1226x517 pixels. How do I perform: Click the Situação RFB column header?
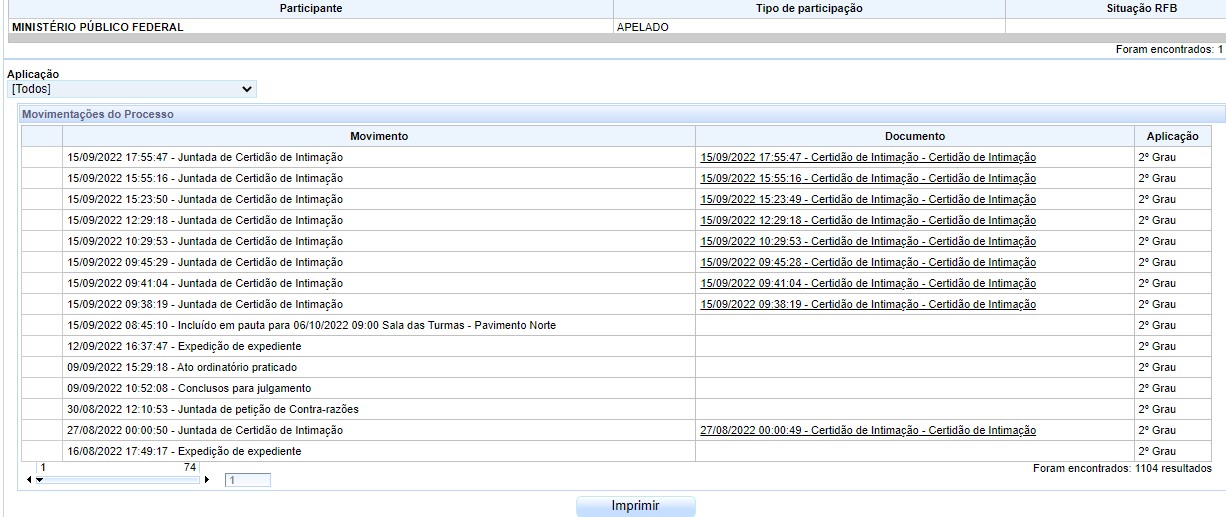[1115, 8]
